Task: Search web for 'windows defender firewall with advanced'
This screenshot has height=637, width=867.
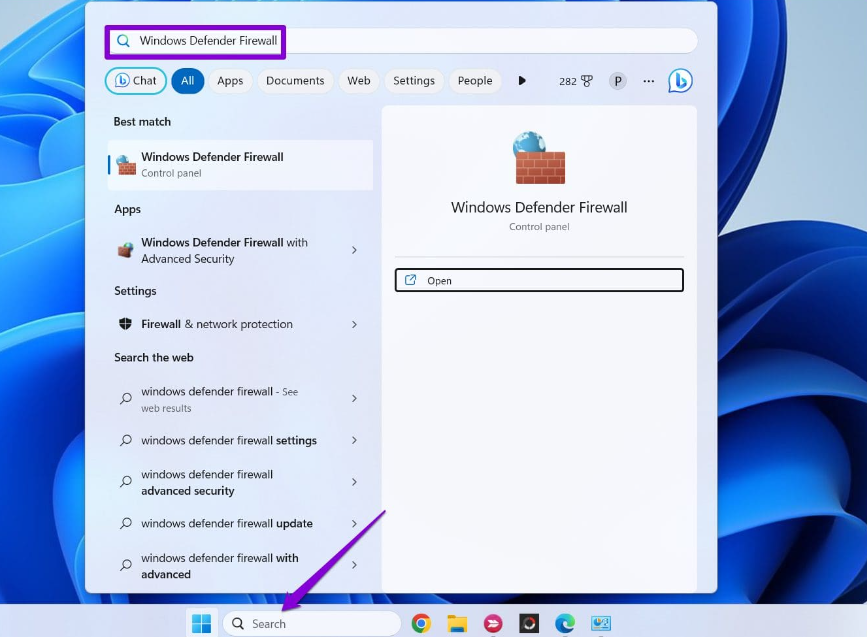Action: [241, 566]
